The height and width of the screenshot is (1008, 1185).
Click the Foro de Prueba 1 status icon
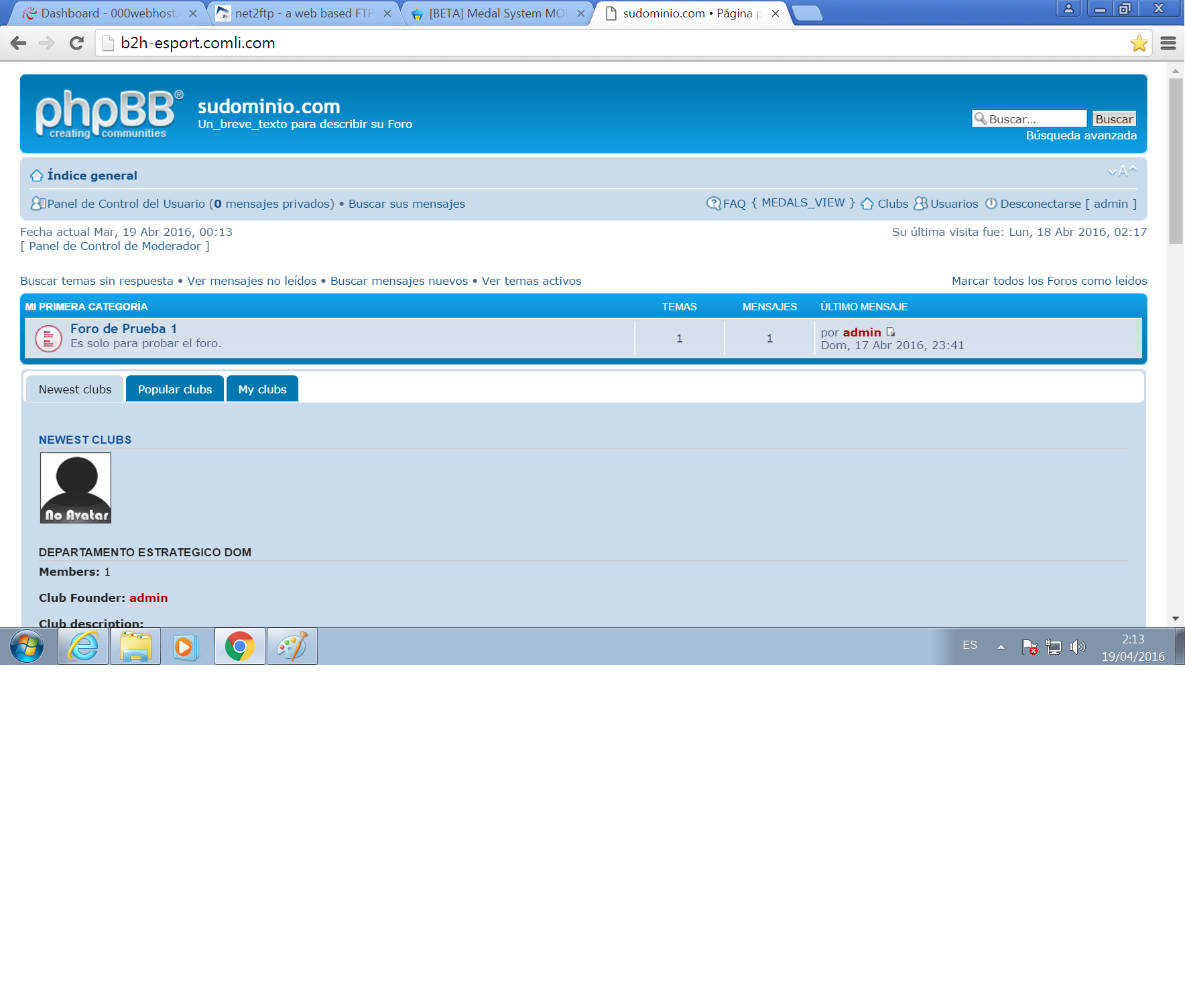coord(48,338)
